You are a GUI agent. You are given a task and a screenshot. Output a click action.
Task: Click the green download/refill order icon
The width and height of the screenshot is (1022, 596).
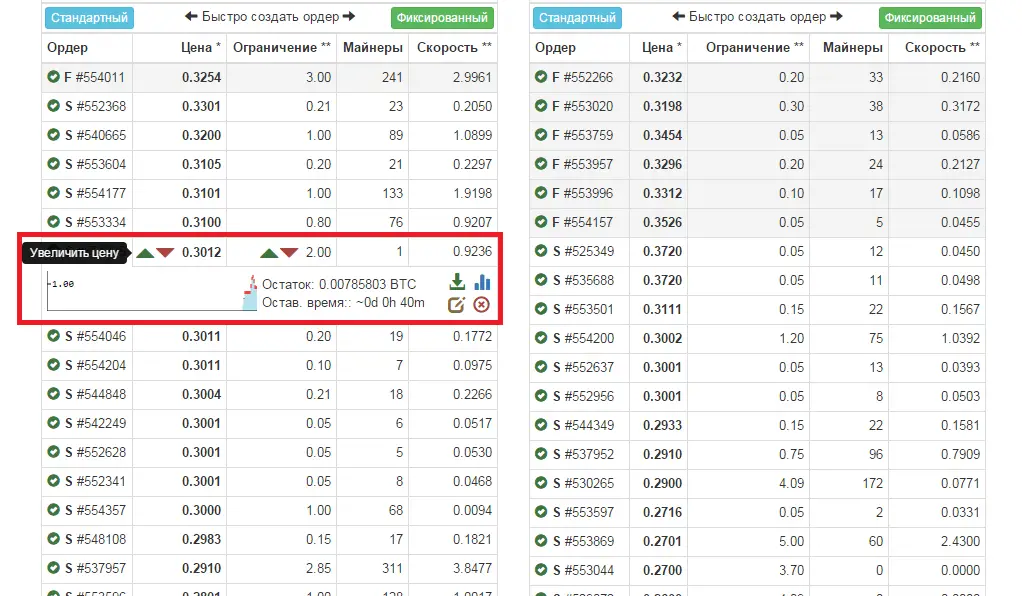(457, 283)
